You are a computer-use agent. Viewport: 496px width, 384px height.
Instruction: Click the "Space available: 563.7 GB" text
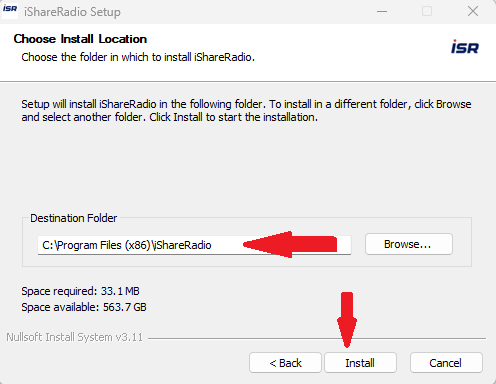[x=84, y=307]
